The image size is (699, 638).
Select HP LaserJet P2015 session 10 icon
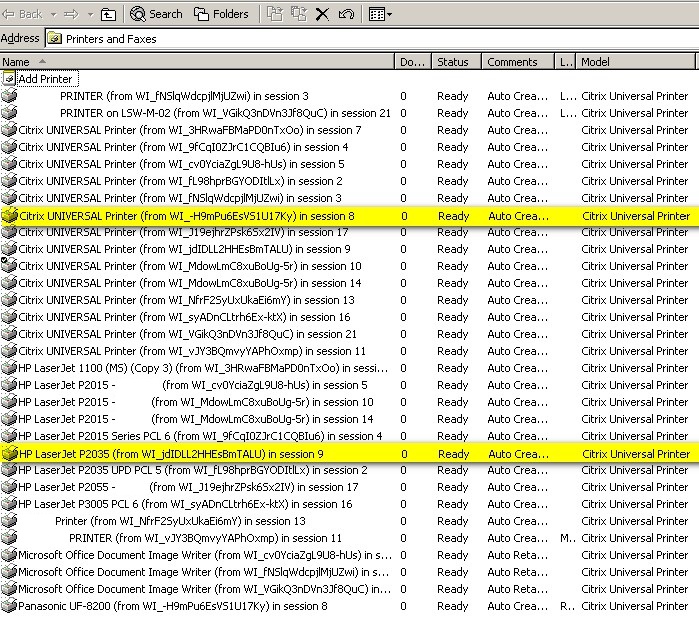[9, 401]
